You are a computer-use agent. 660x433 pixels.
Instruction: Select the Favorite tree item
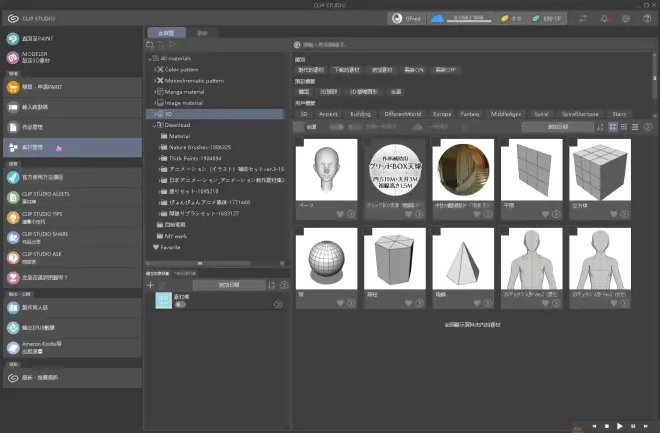click(x=170, y=247)
